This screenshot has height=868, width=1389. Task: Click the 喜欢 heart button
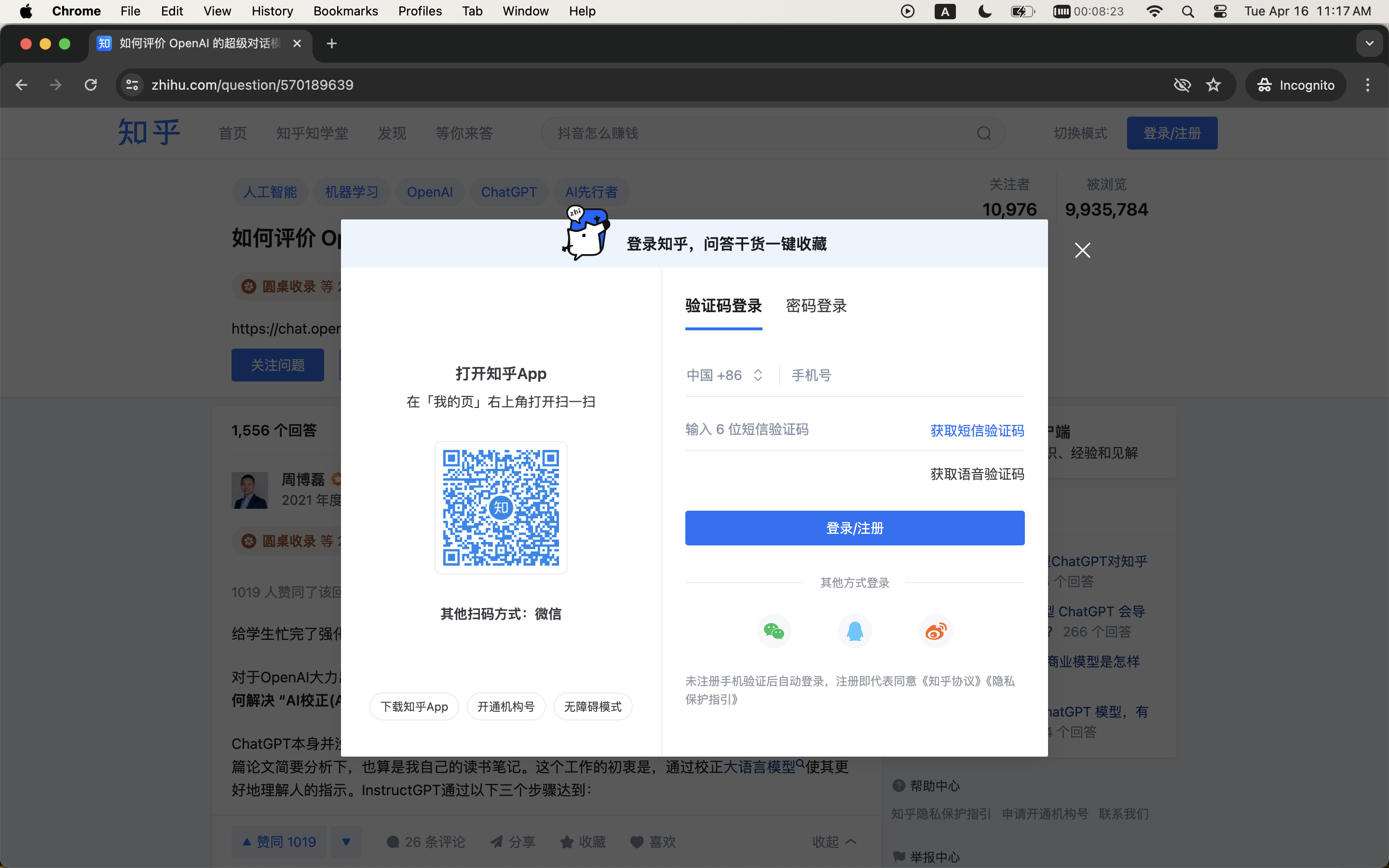coord(653,841)
